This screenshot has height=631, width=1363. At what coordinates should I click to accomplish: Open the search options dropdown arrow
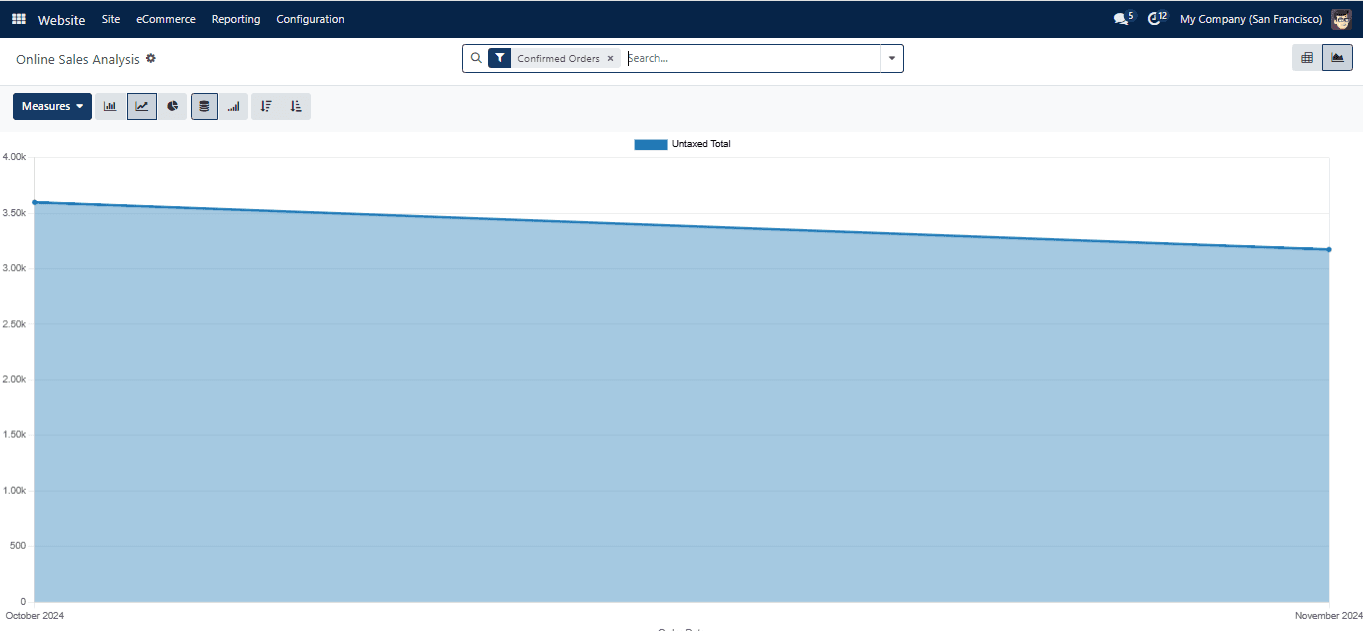click(x=892, y=58)
